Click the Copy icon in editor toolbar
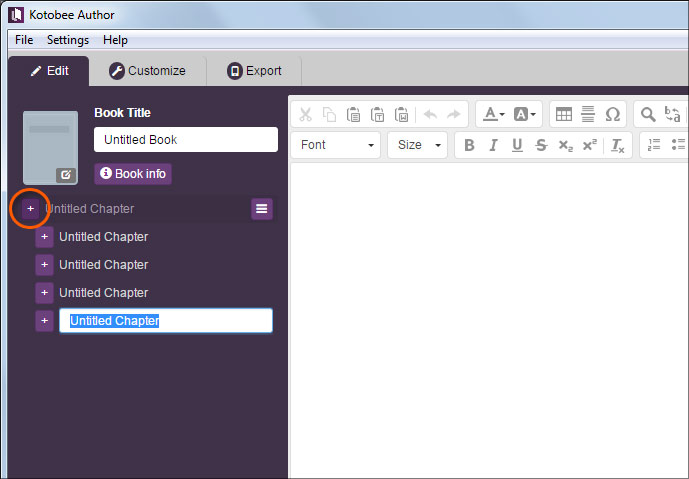This screenshot has width=689, height=479. [329, 115]
